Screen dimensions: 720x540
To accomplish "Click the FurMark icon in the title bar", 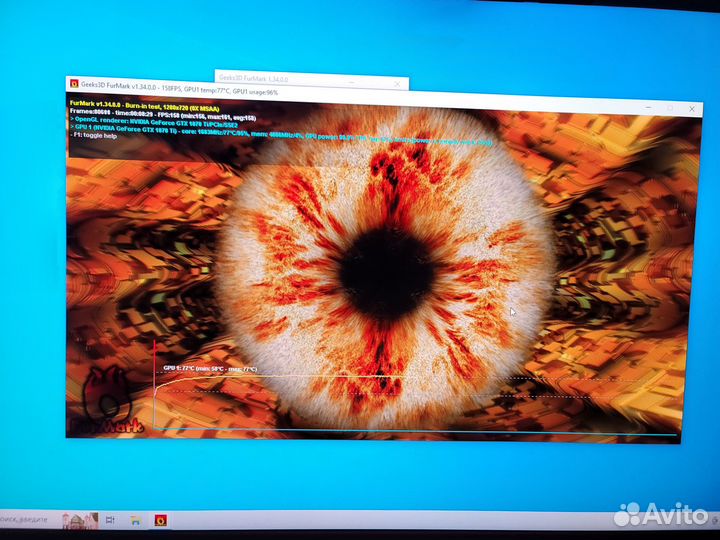I will (74, 84).
